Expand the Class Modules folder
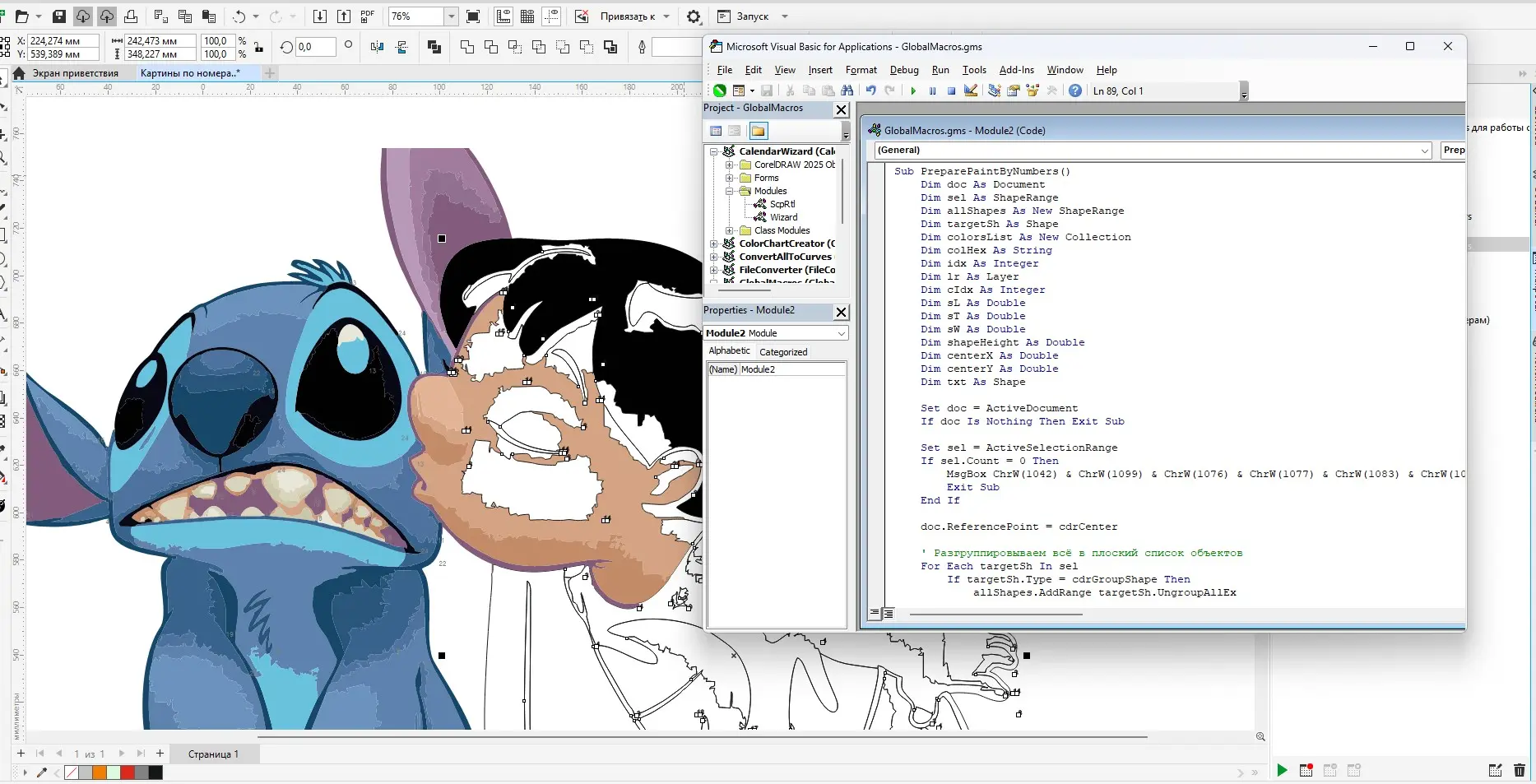Image resolution: width=1536 pixels, height=784 pixels. tap(729, 230)
